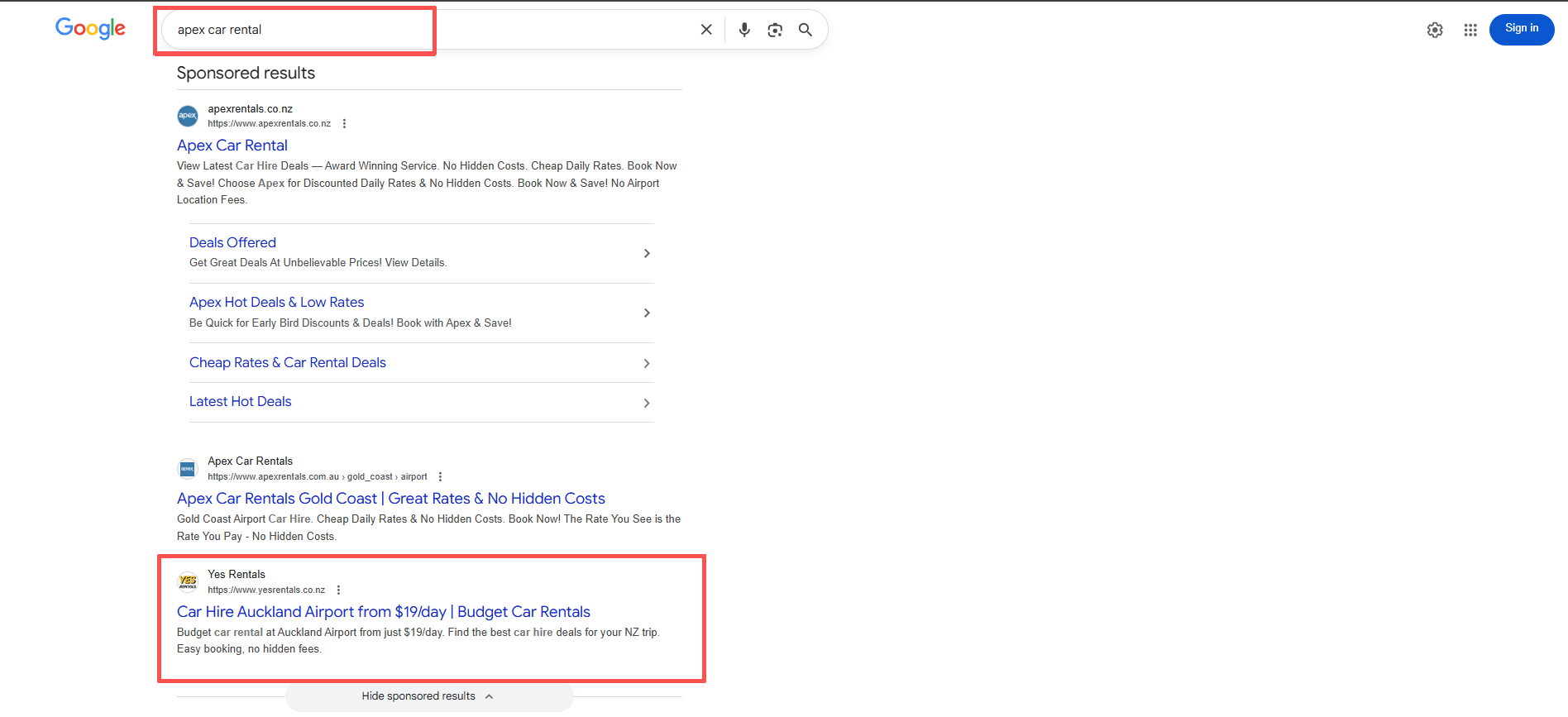Screen dimensions: 1568x717
Task: Open Quick settings gear icon
Action: click(1435, 30)
